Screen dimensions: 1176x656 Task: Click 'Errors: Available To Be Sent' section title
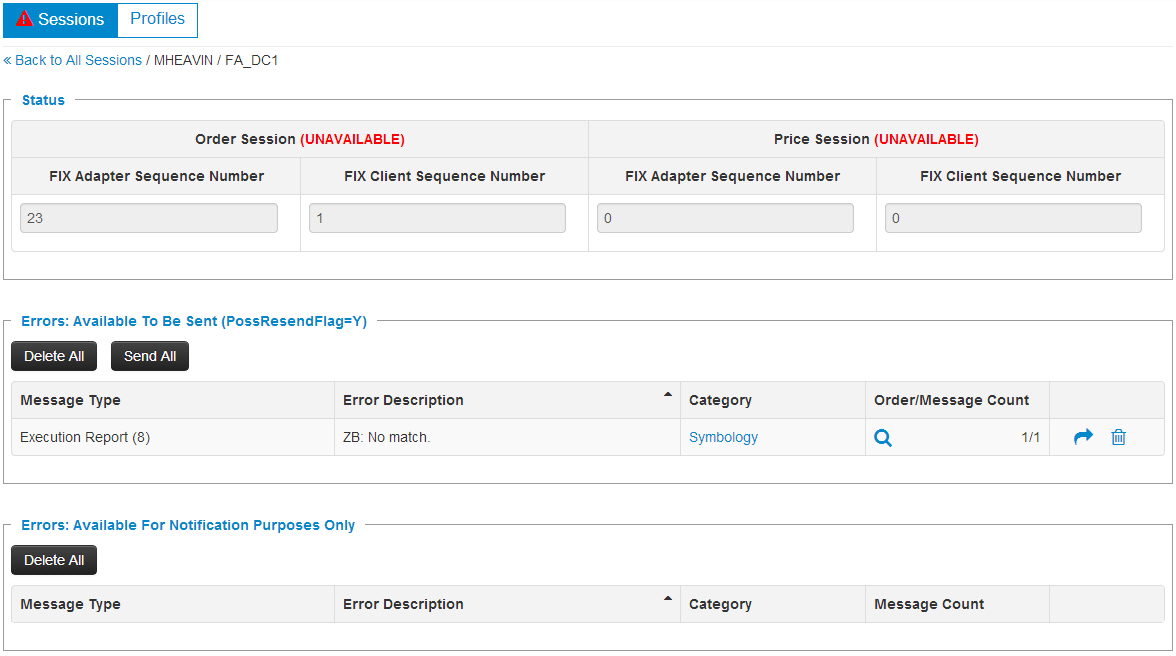[x=194, y=322]
